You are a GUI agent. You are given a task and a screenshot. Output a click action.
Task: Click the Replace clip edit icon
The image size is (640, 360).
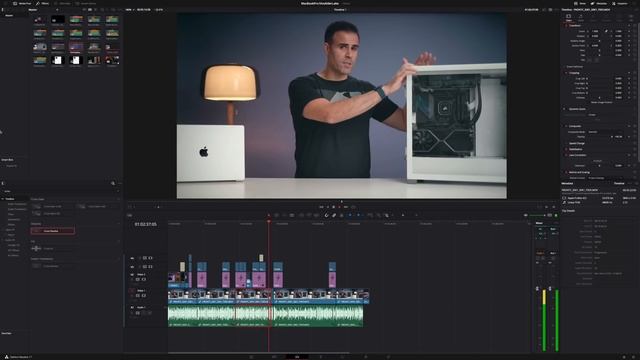point(316,215)
